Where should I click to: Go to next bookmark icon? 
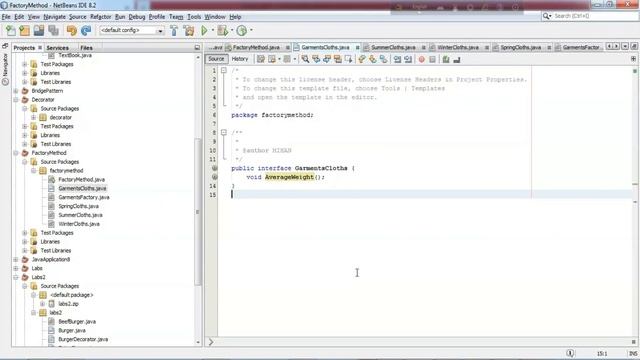coord(373,60)
